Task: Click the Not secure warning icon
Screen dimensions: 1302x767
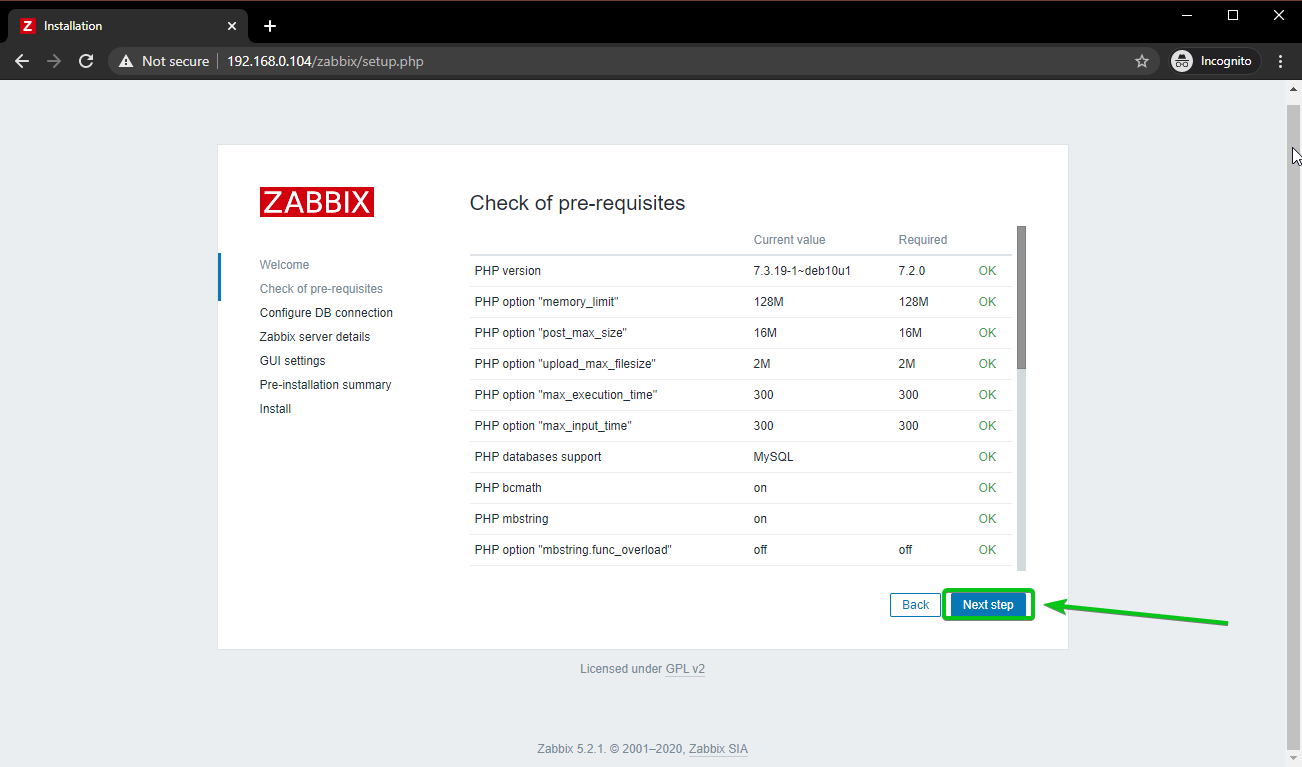Action: click(126, 61)
